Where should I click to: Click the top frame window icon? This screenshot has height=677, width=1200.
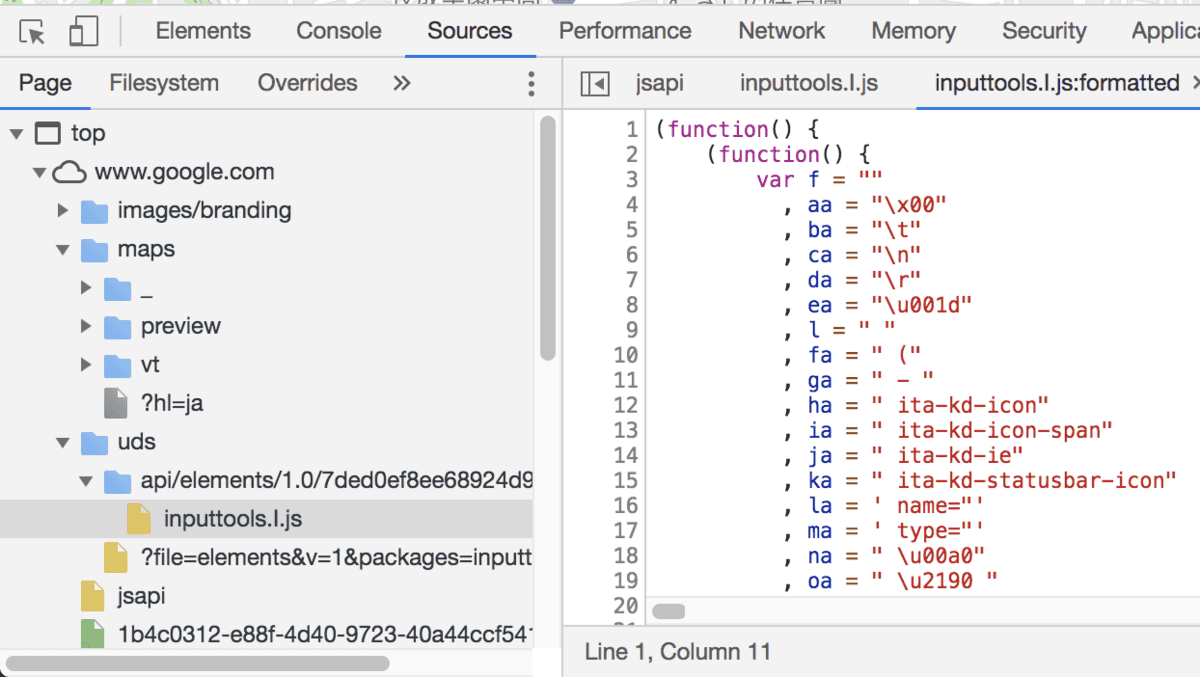coord(47,133)
